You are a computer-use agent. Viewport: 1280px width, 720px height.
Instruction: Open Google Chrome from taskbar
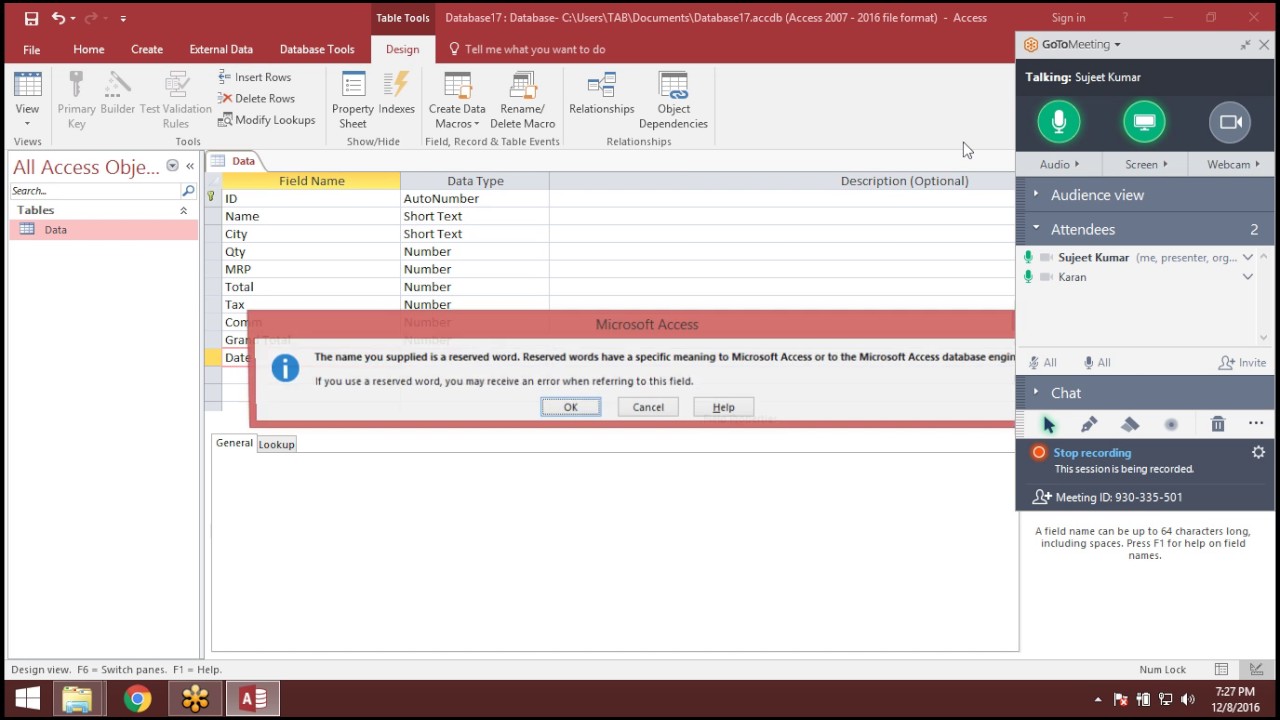click(x=138, y=699)
